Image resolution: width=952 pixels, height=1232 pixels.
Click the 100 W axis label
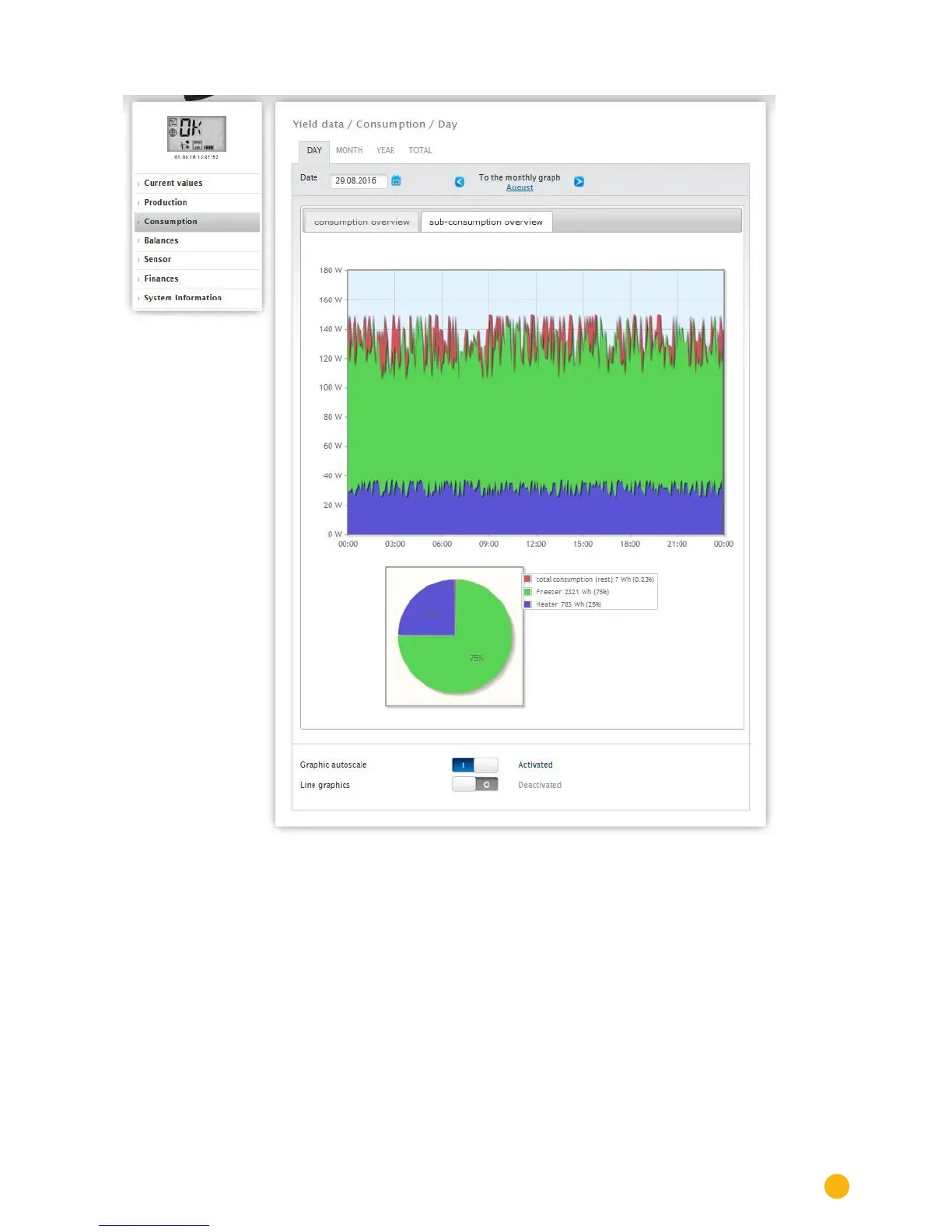pos(331,387)
